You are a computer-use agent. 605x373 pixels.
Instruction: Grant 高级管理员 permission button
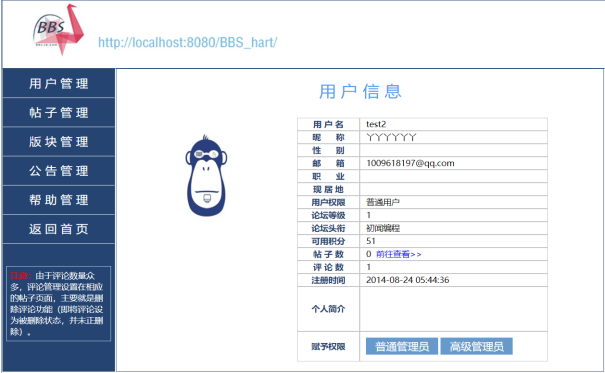(x=477, y=346)
